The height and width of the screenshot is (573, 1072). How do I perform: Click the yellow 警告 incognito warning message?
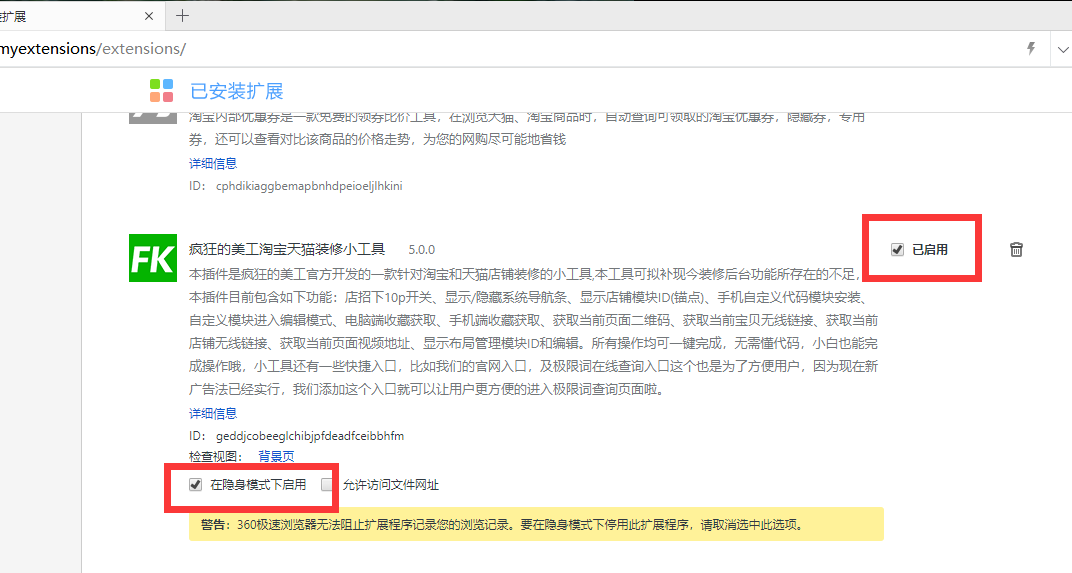point(536,524)
